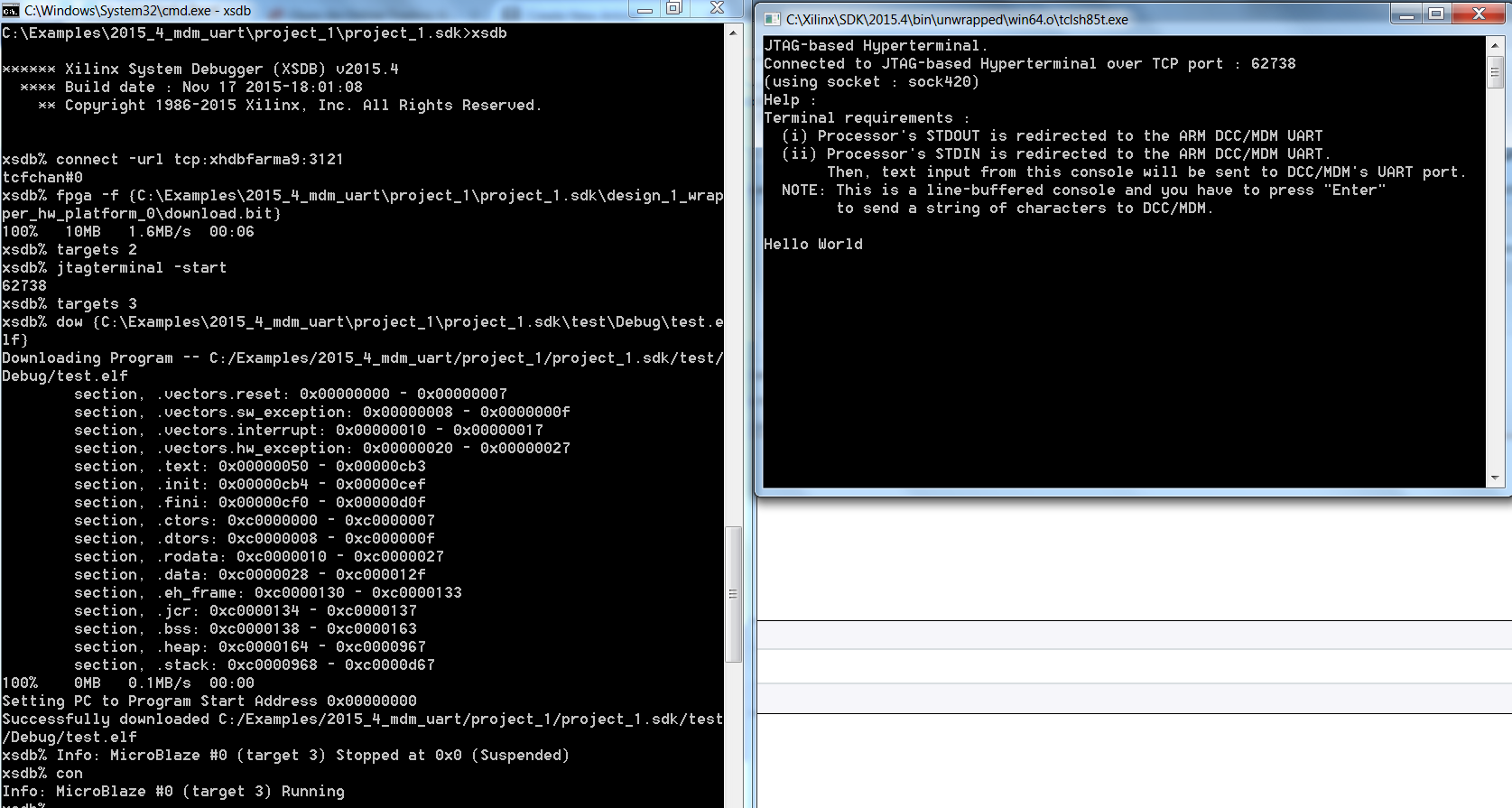Click the '.eh_frame' section address line

click(x=268, y=592)
